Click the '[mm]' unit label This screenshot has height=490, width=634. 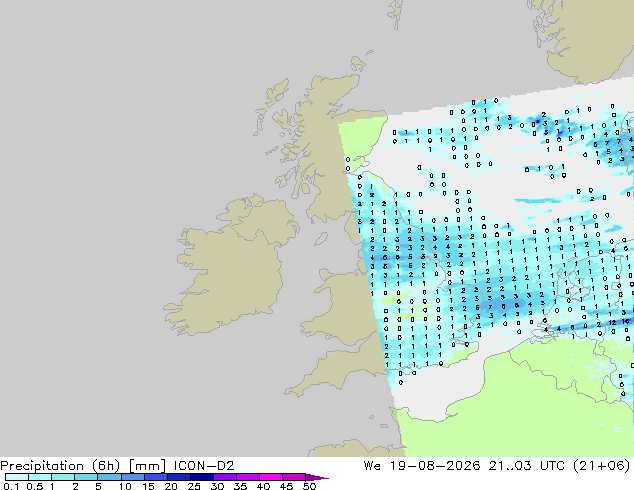147,466
